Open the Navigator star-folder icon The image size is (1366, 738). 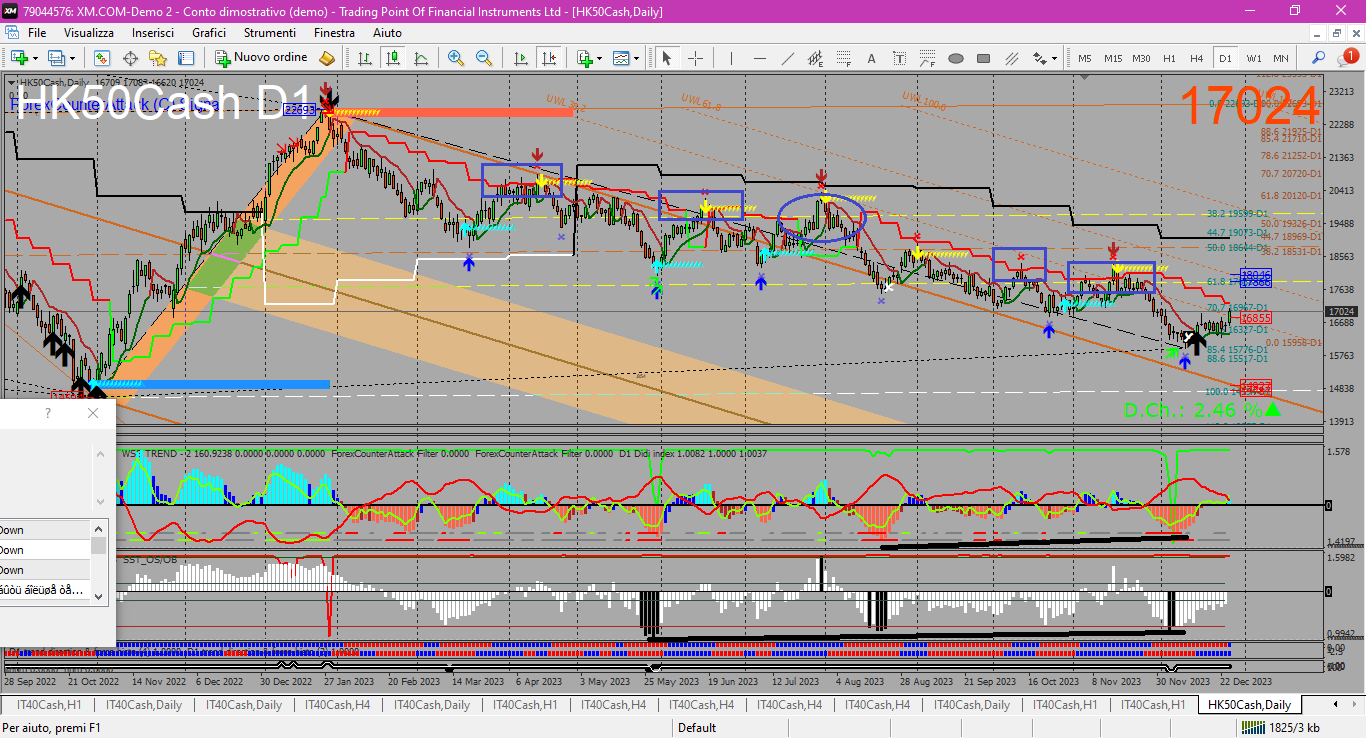coord(158,58)
